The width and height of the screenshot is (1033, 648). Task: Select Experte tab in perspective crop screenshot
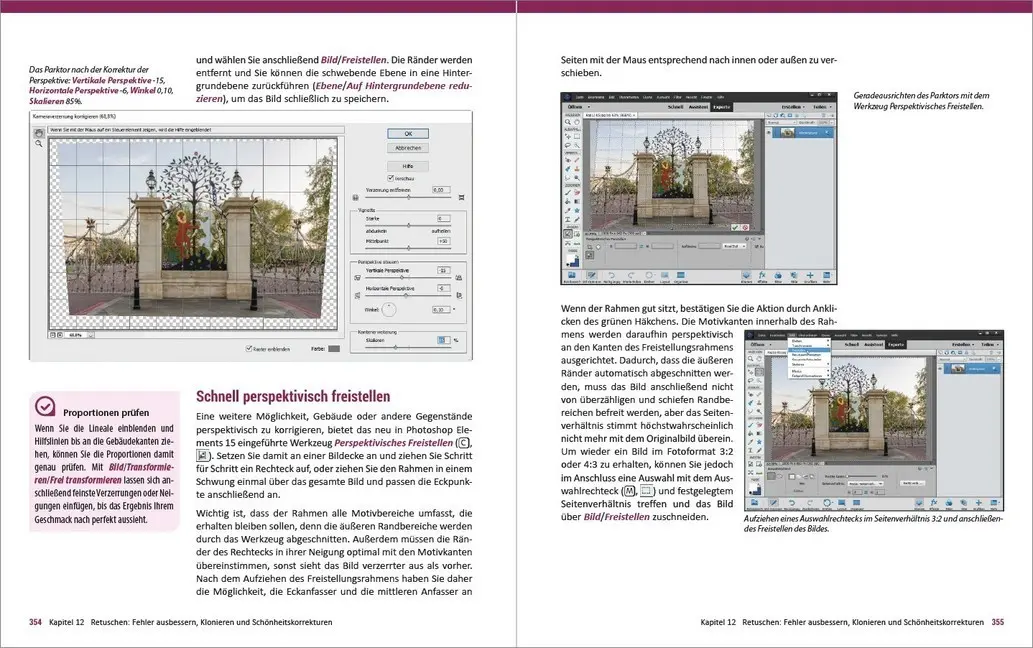coord(721,107)
